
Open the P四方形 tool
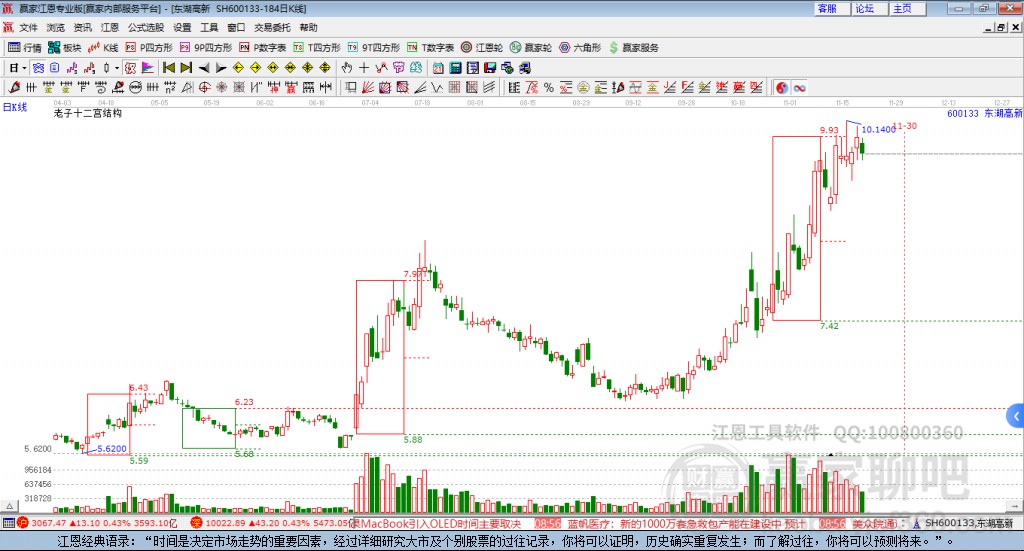tap(149, 48)
